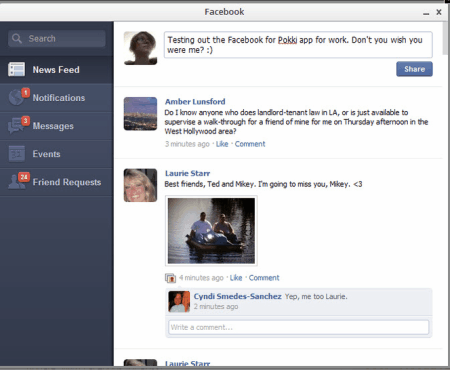This screenshot has height=370, width=450.
Task: Click Cyndi Smedes-Sanchez's comment avatar
Action: (x=179, y=301)
